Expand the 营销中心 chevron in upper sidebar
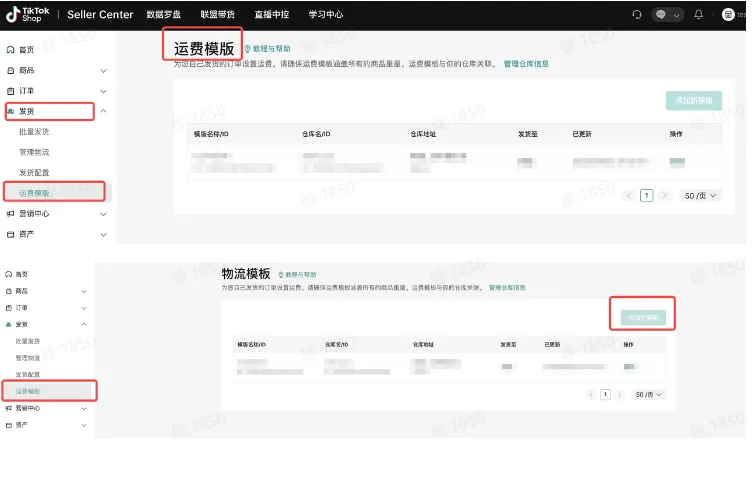The height and width of the screenshot is (489, 754). click(x=103, y=214)
